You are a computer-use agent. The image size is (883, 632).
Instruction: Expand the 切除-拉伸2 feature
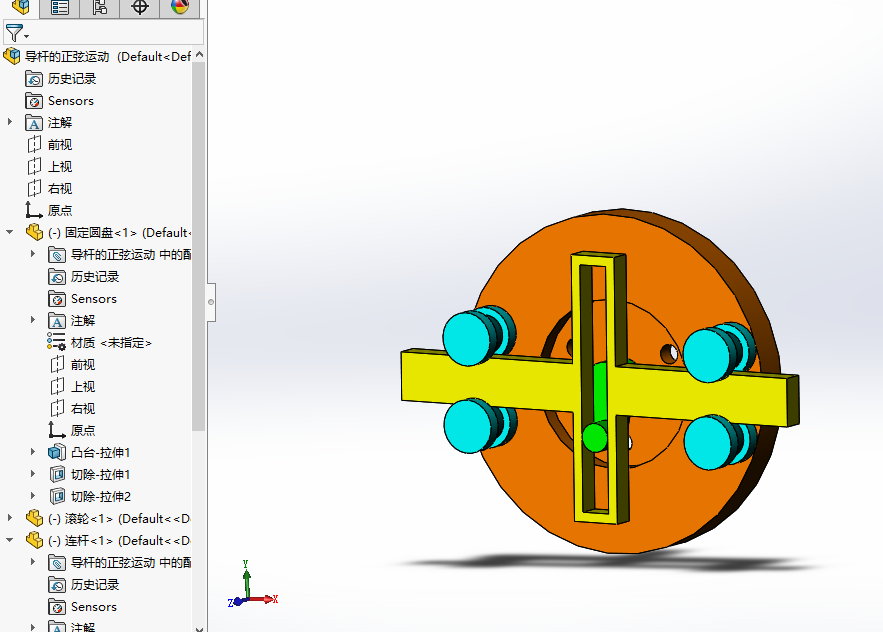pyautogui.click(x=33, y=496)
